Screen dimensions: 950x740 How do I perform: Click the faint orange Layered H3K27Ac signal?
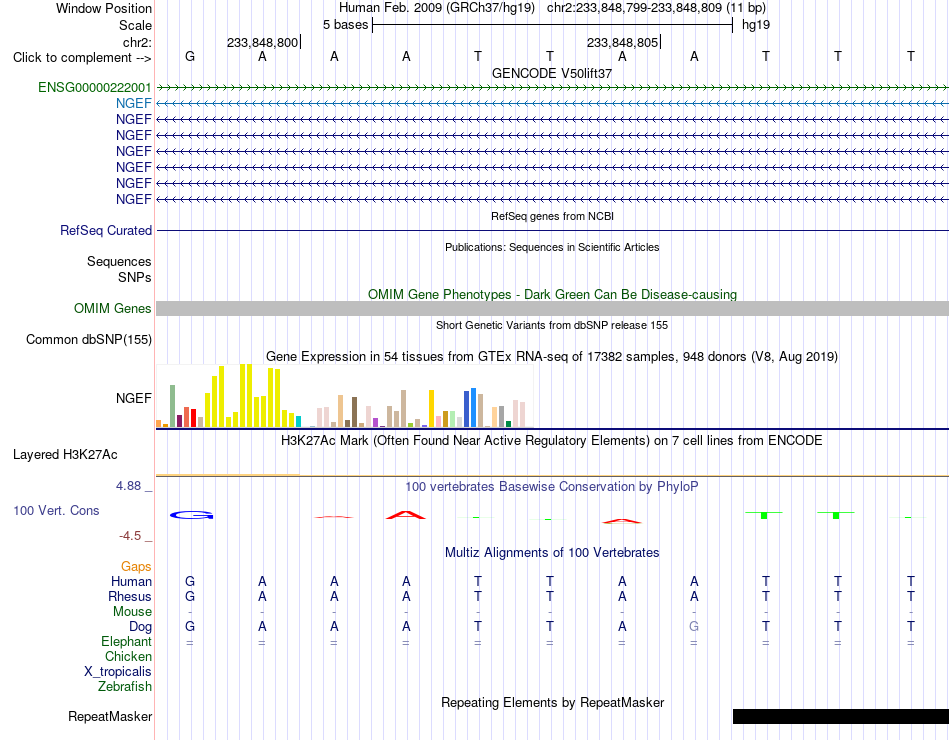[228, 475]
